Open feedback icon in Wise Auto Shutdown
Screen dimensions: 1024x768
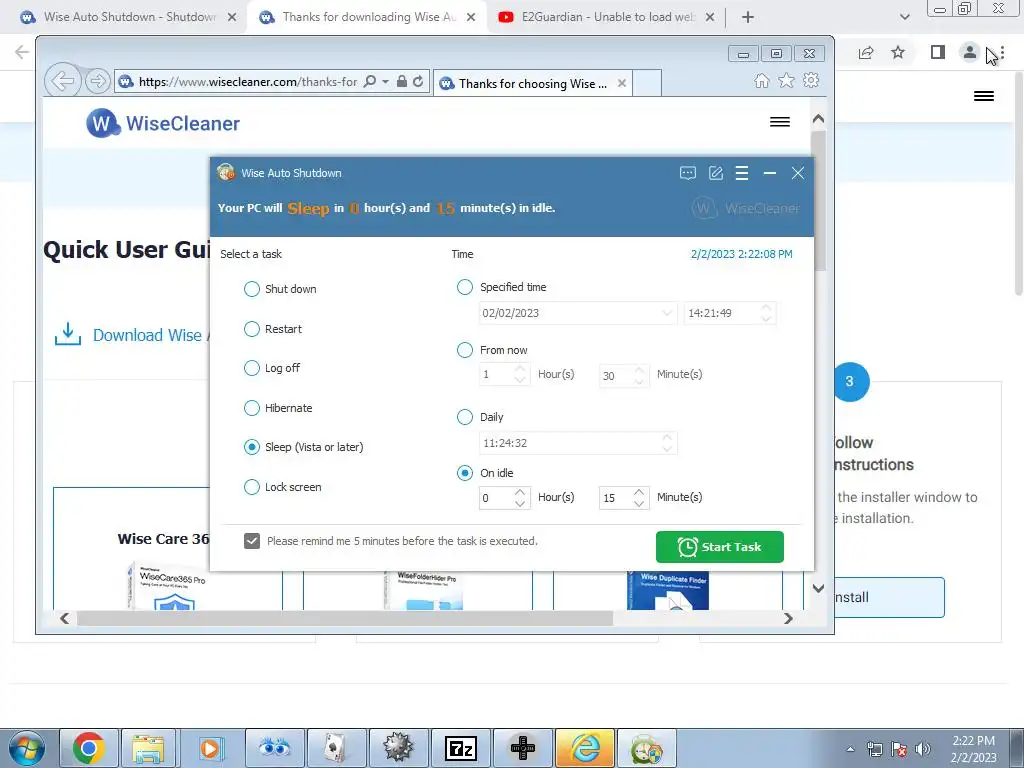688,173
